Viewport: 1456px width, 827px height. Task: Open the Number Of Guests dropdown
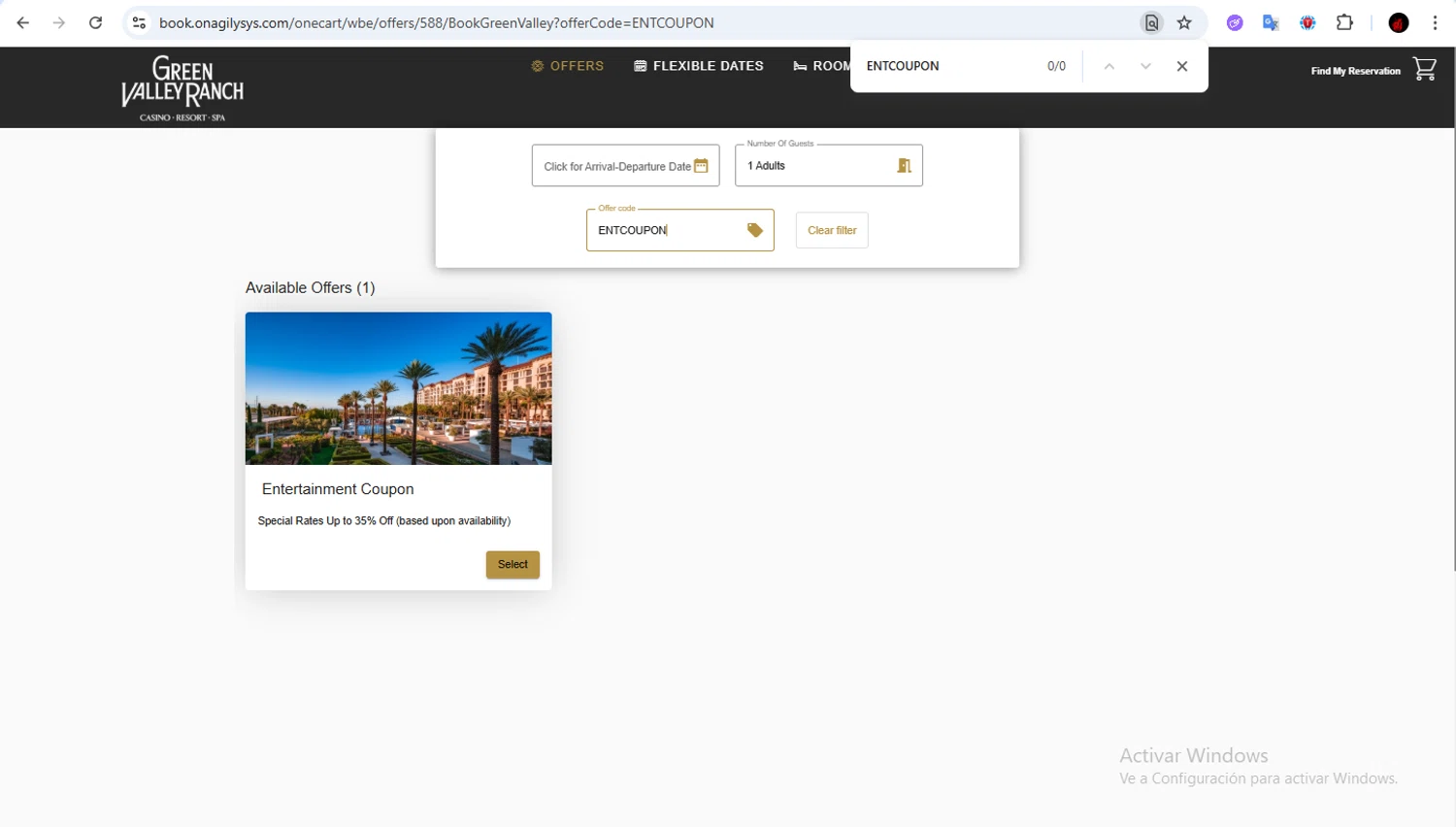(828, 166)
